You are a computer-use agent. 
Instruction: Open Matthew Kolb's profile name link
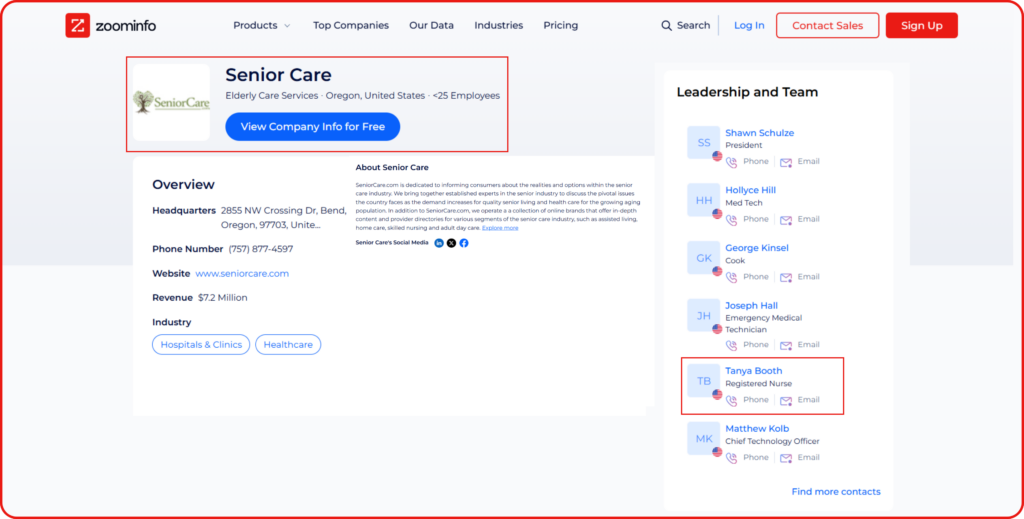click(x=757, y=428)
